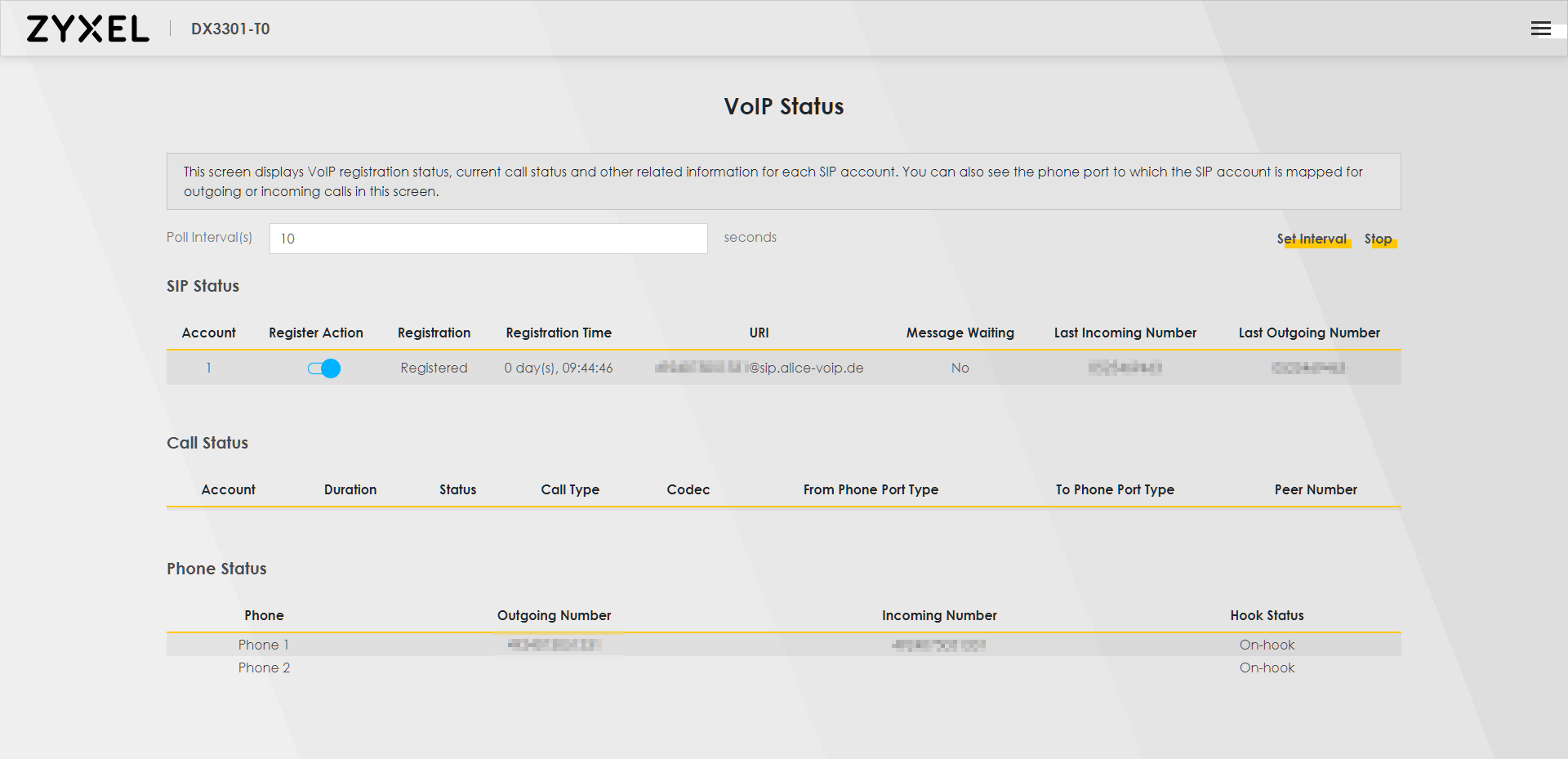Click the Zyxel logo
Image resolution: width=1568 pixels, height=759 pixels.
tap(87, 29)
